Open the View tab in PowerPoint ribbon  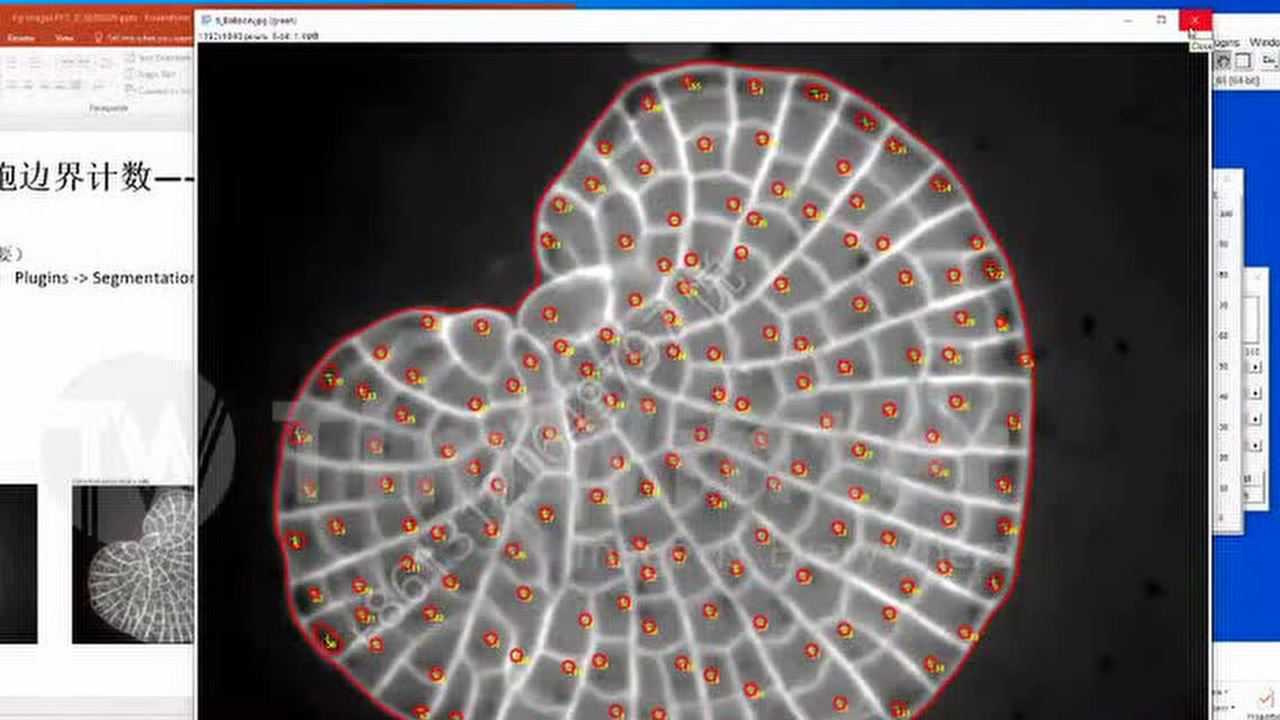(64, 37)
